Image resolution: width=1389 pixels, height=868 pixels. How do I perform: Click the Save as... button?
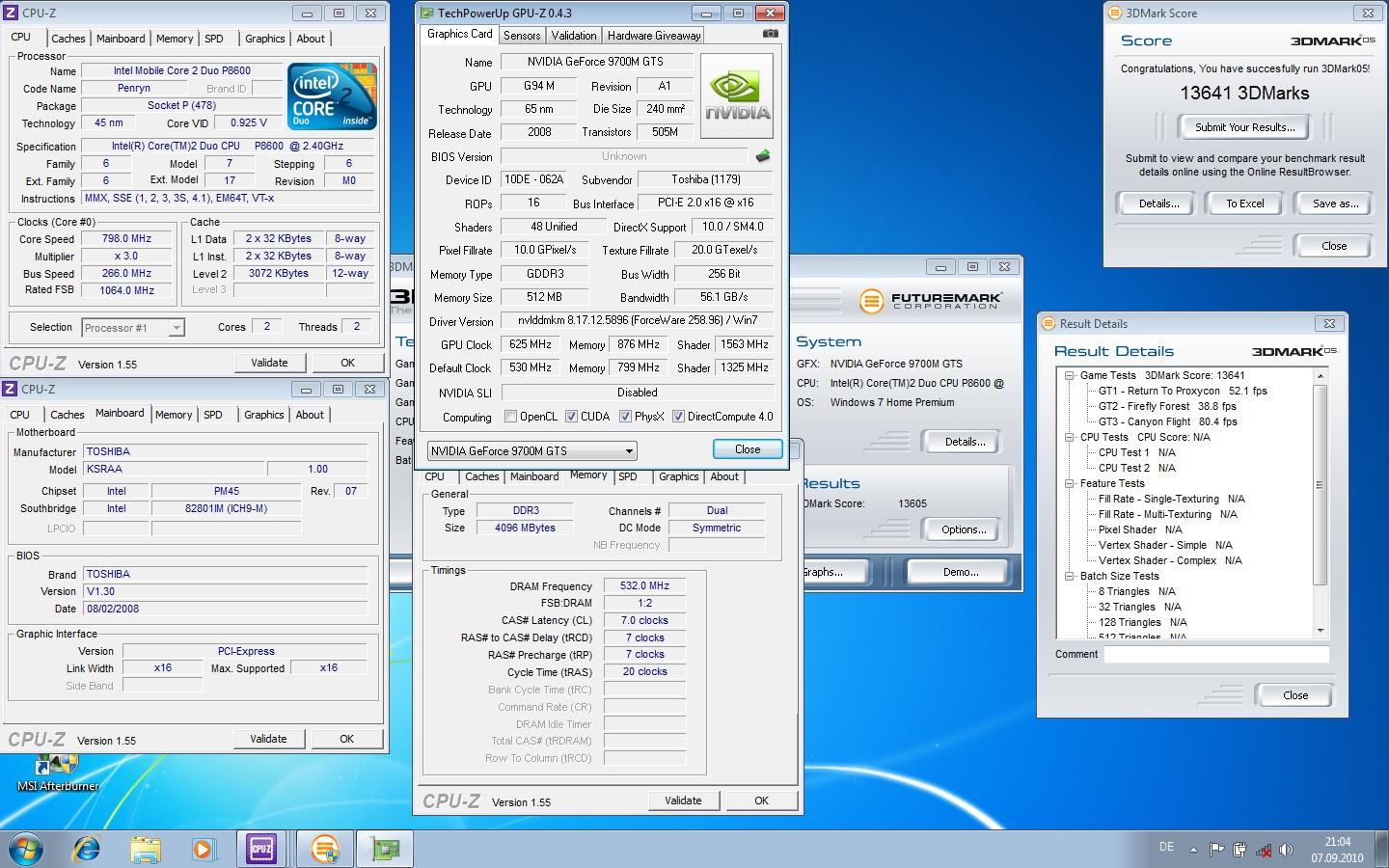tap(1336, 203)
